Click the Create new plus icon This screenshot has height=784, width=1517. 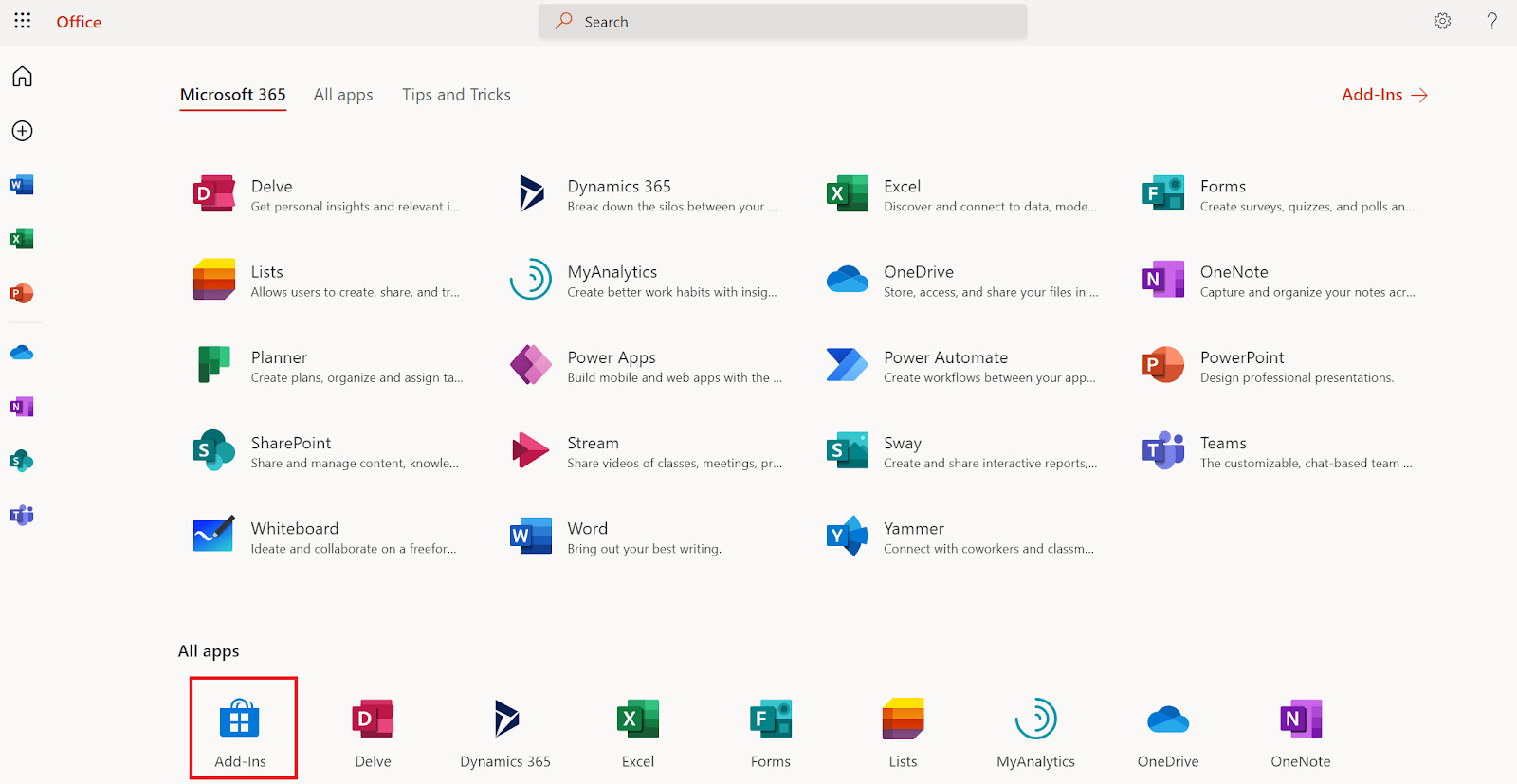(x=22, y=131)
